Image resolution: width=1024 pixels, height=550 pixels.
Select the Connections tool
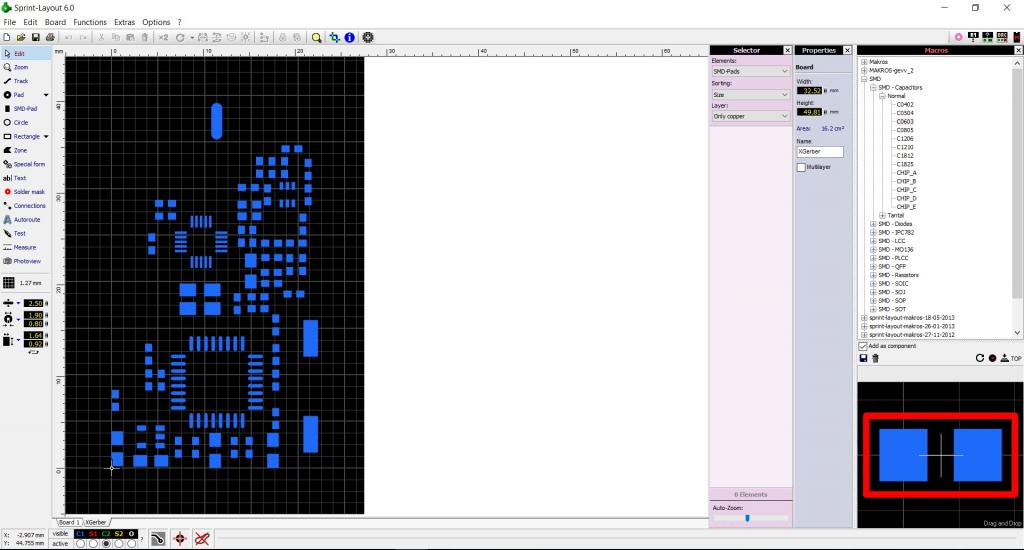[x=26, y=206]
